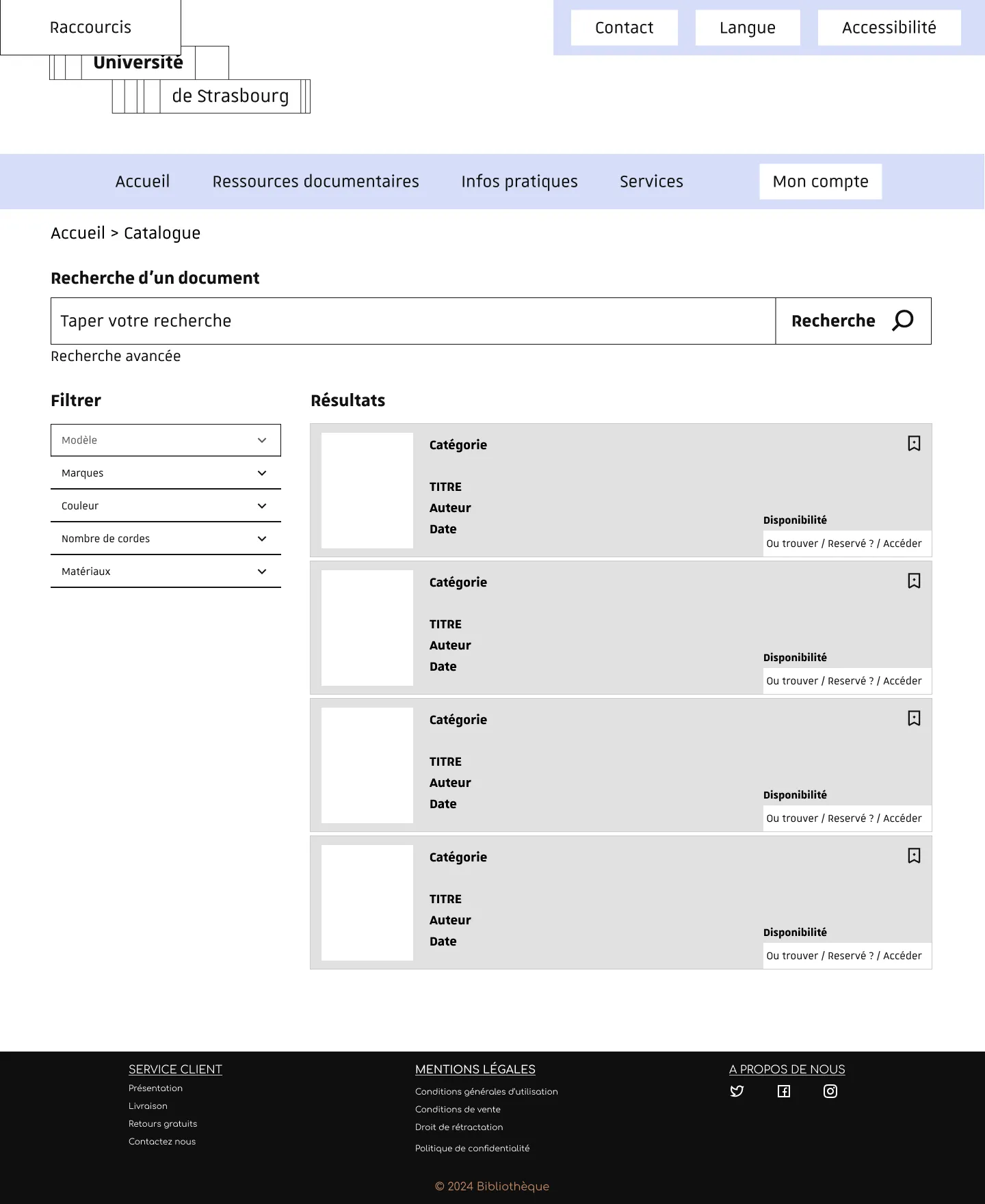Open Contactez nous footer link
Viewport: 985px width, 1204px height.
coord(162,1141)
